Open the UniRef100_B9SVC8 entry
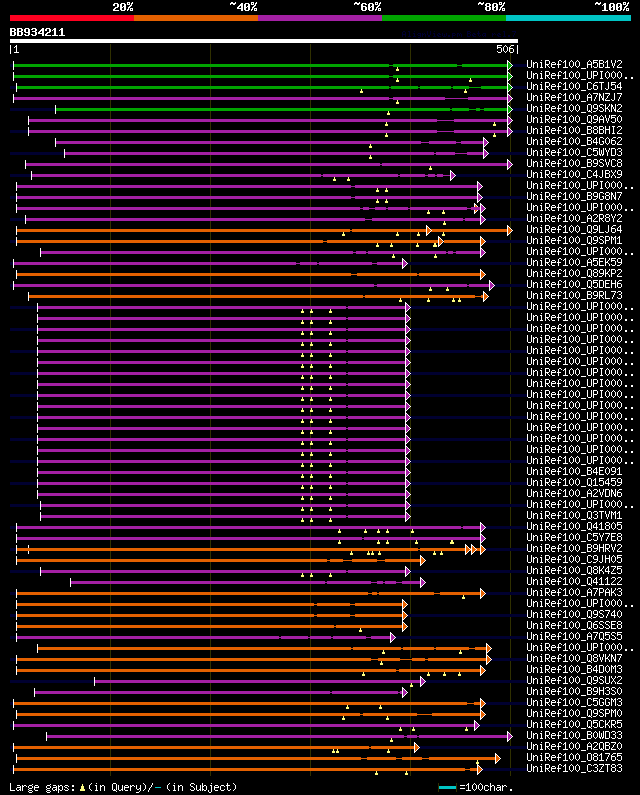Image resolution: width=640 pixels, height=795 pixels. click(x=574, y=164)
